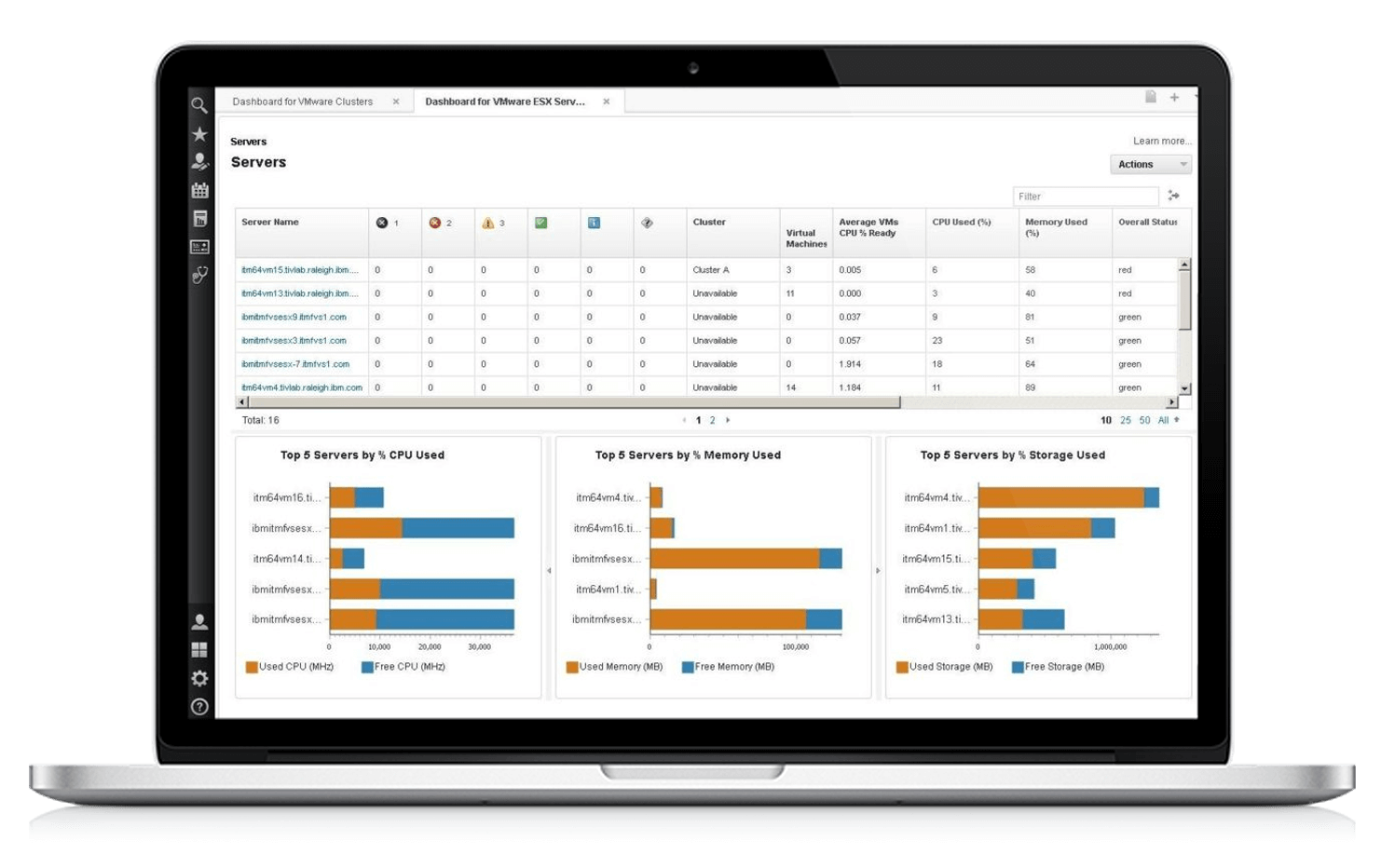
Task: Sort by Average VMs CPU % Ready header
Action: [x=868, y=227]
